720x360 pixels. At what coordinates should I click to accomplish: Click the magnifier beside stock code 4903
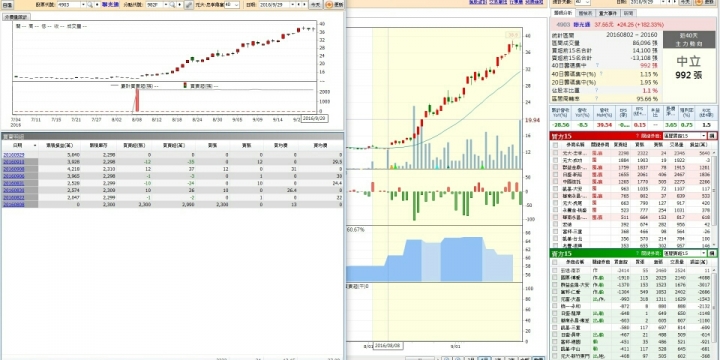pos(90,5)
